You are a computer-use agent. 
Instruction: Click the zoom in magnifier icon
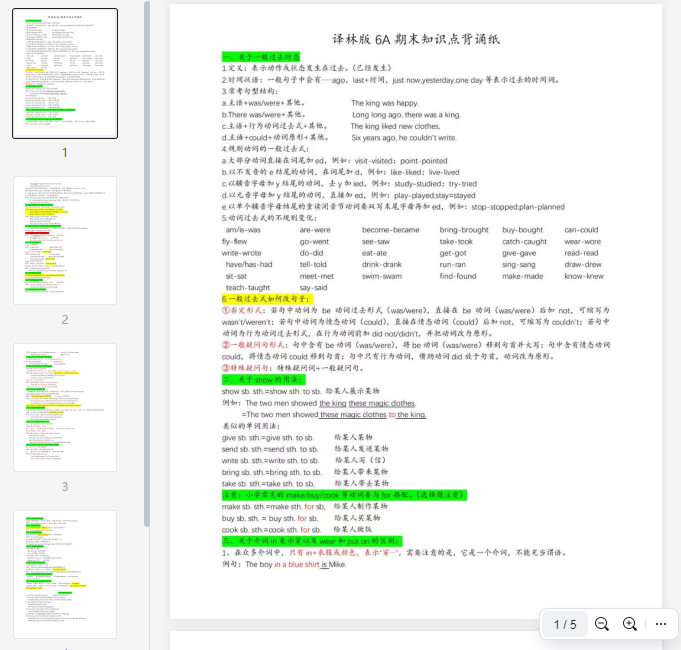coord(630,624)
